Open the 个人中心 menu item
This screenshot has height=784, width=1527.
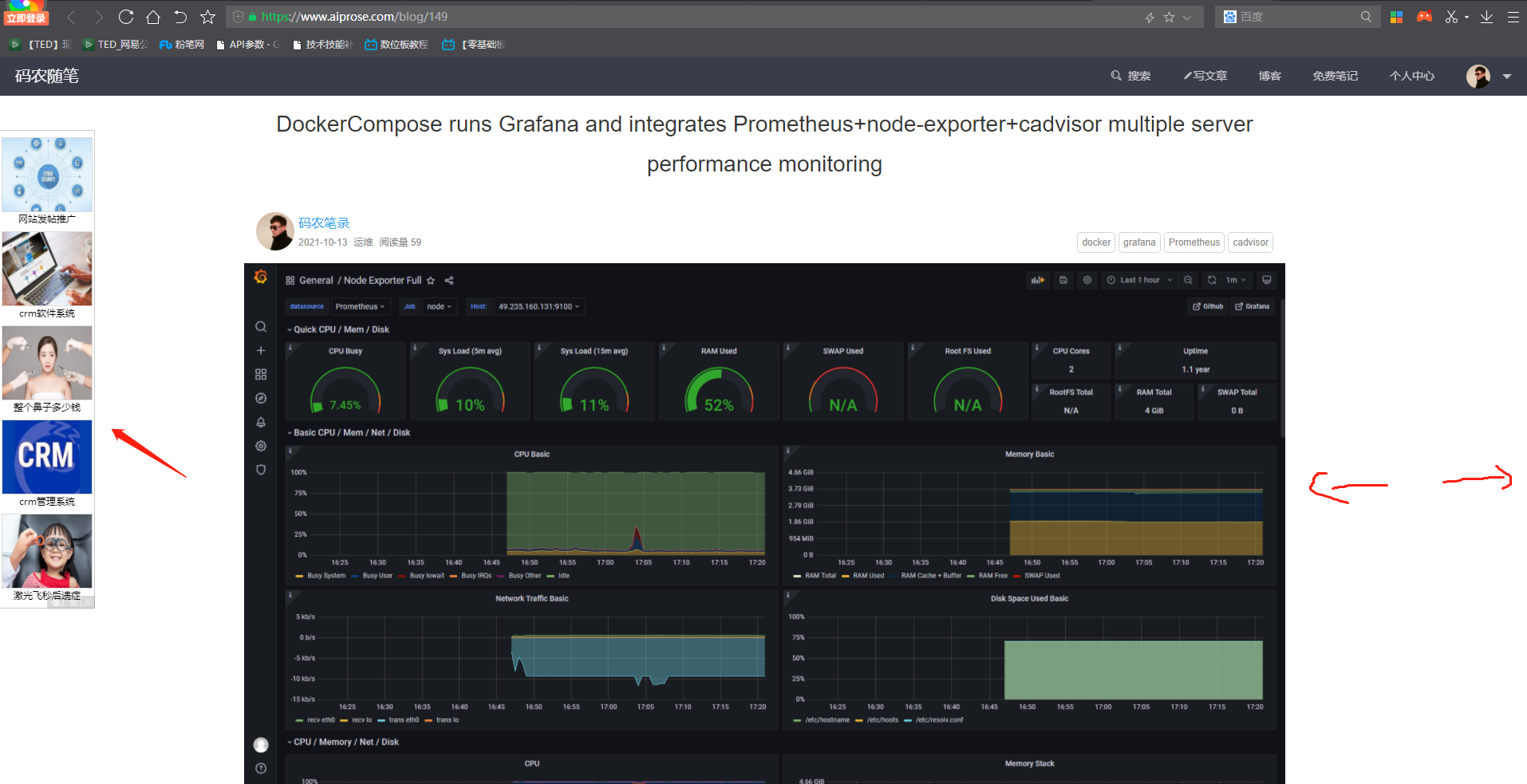1412,76
